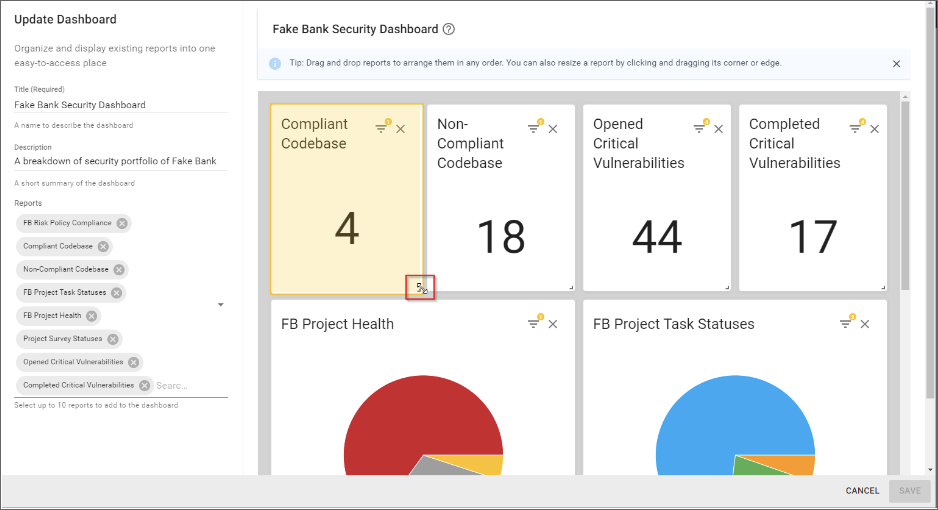Click the dashboard vertical scrollbar
938x510 pixels.
904,200
